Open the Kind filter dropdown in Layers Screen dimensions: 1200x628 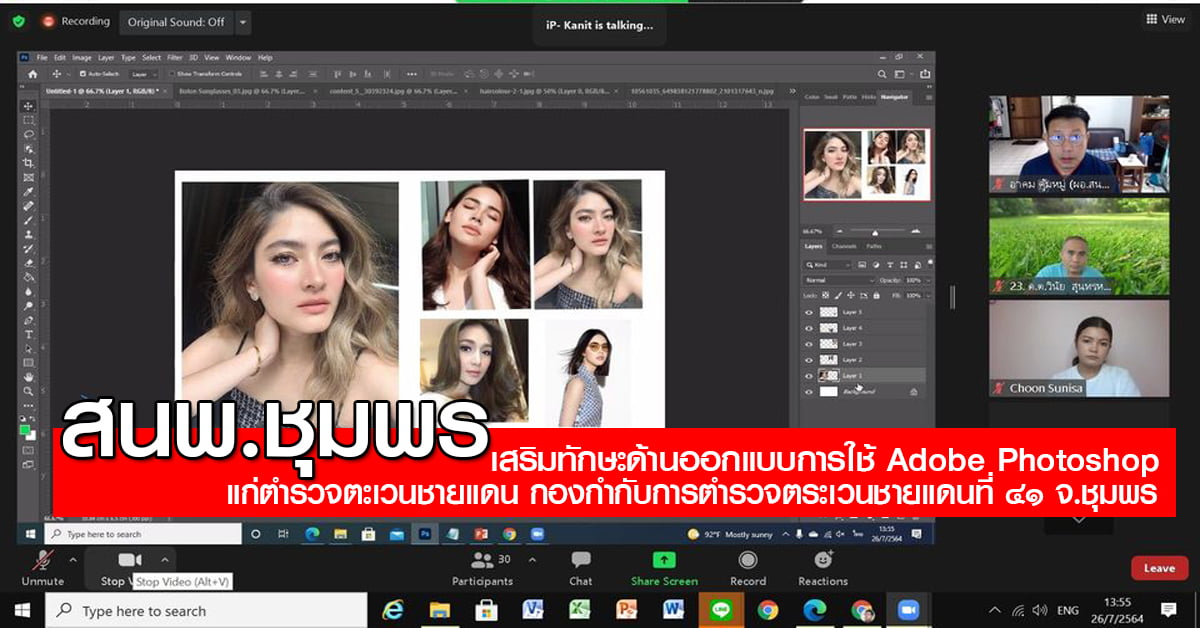(829, 265)
